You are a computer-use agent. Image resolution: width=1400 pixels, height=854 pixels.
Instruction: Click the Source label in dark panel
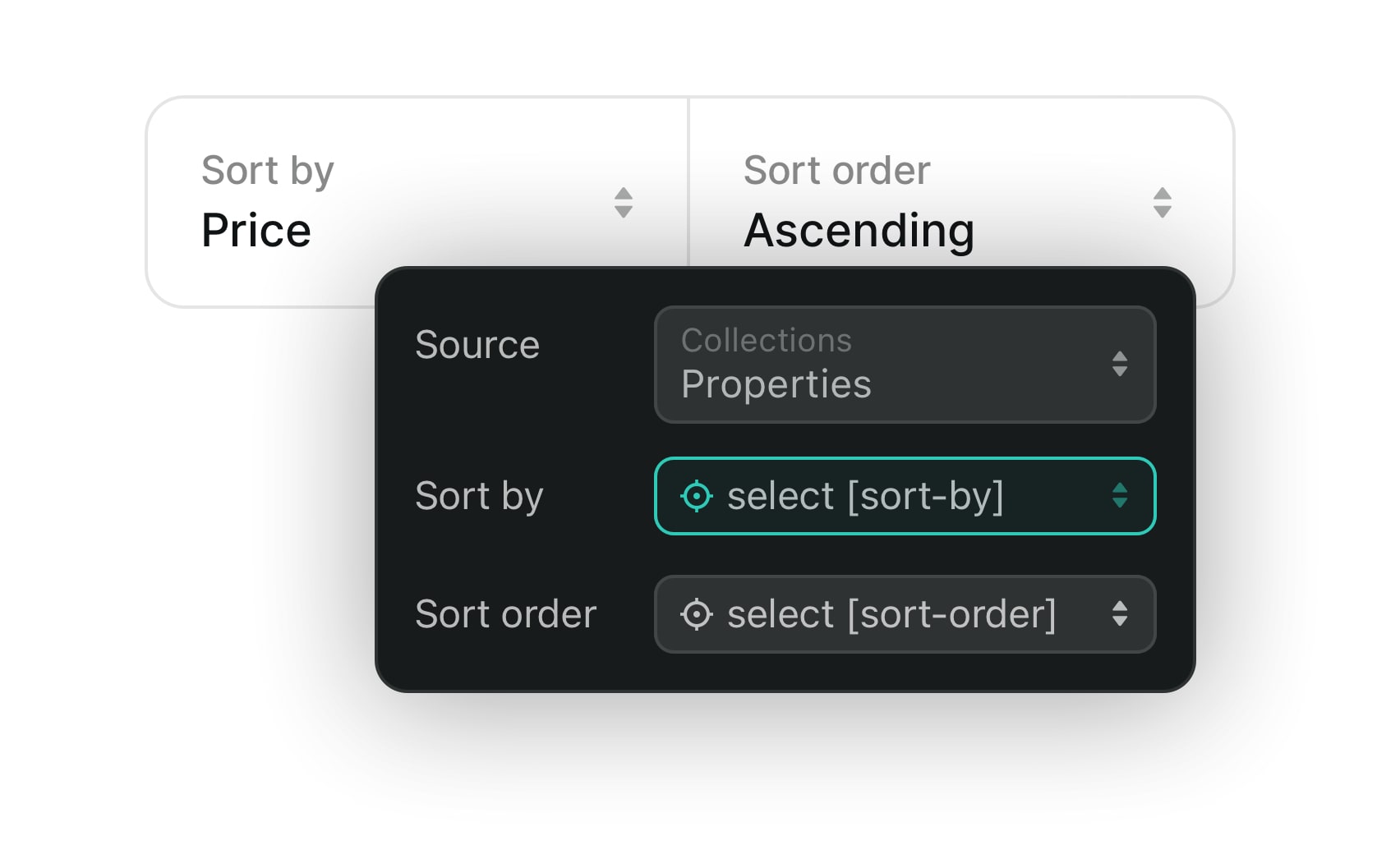coord(477,345)
